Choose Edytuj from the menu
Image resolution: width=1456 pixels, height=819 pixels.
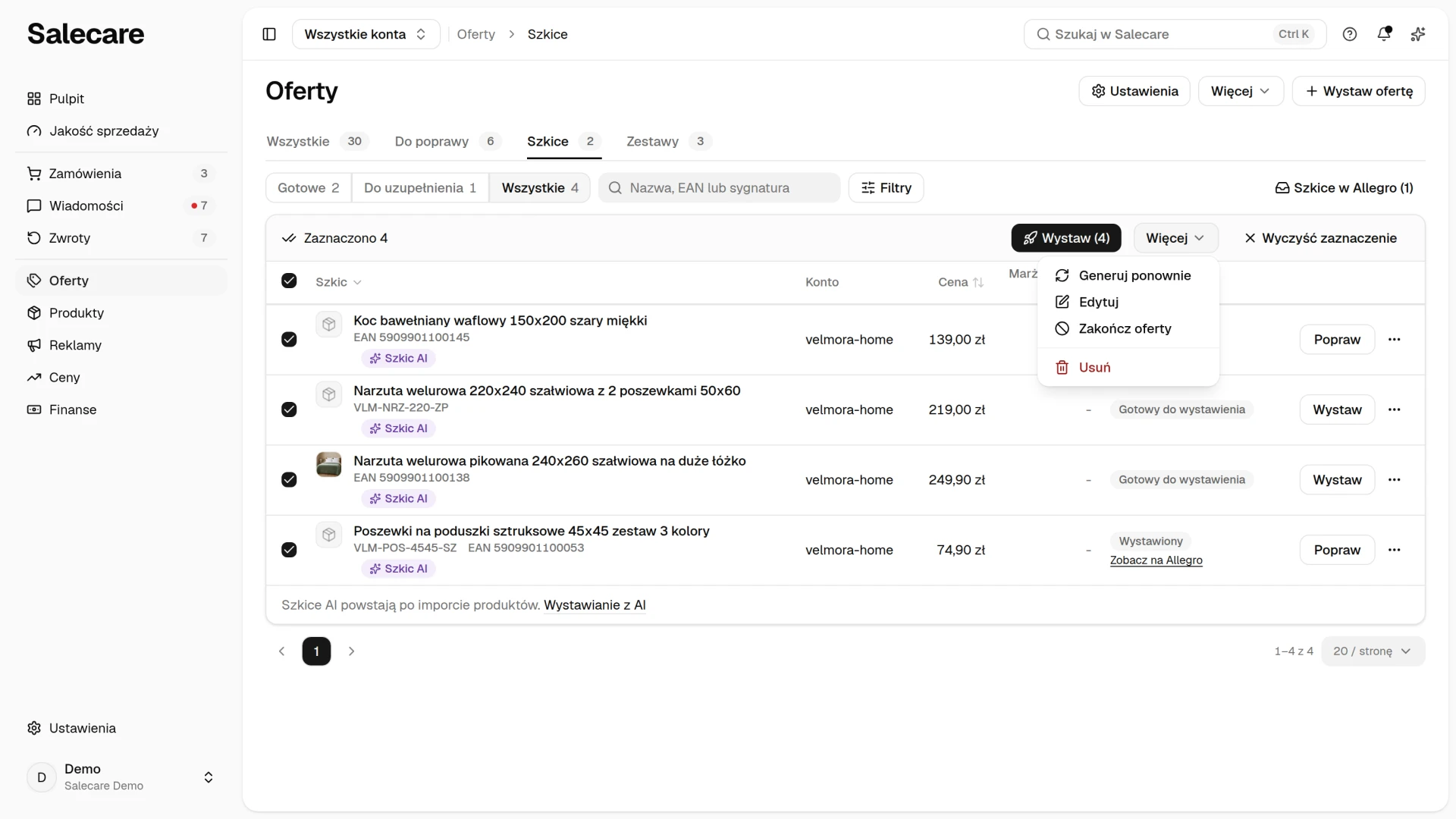(1128, 303)
